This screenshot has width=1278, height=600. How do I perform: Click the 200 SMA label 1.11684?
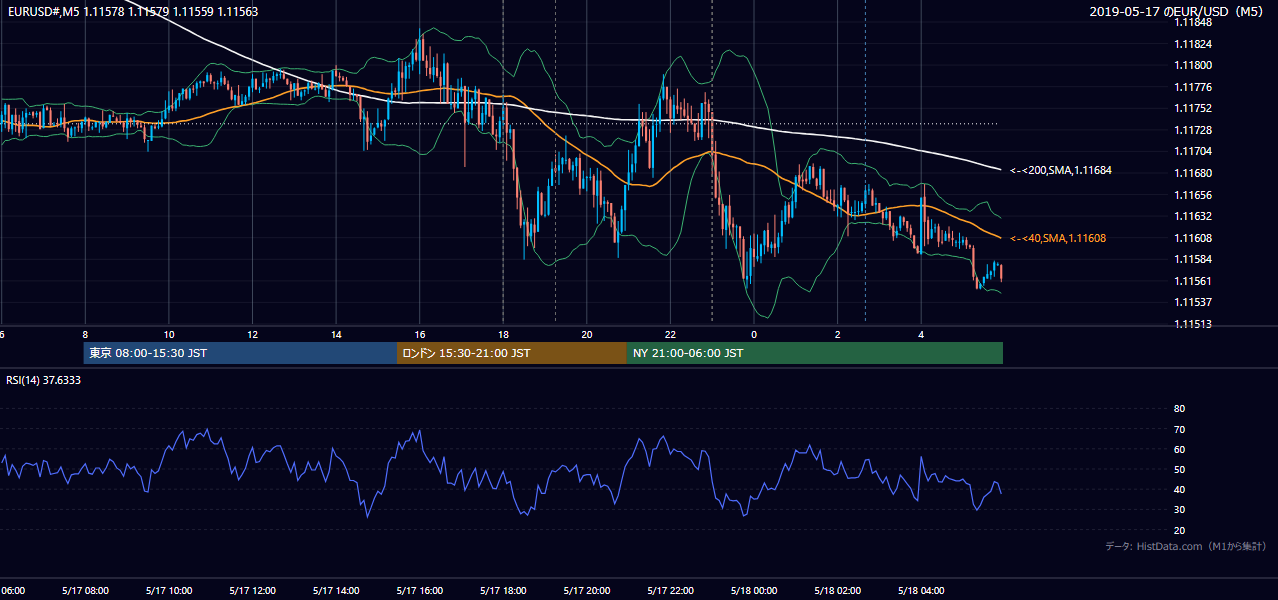point(1061,171)
